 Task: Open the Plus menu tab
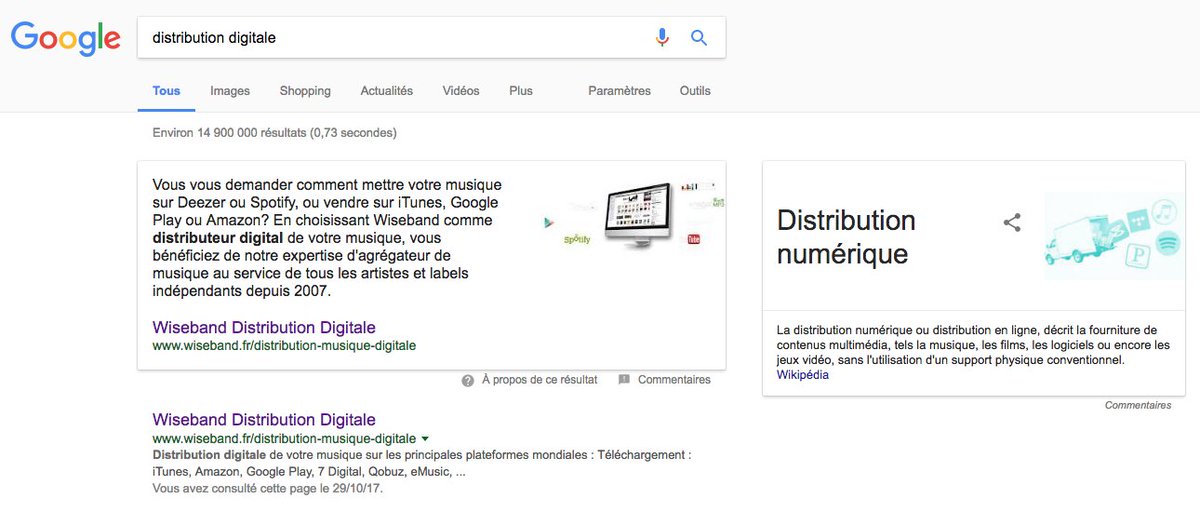pos(521,91)
